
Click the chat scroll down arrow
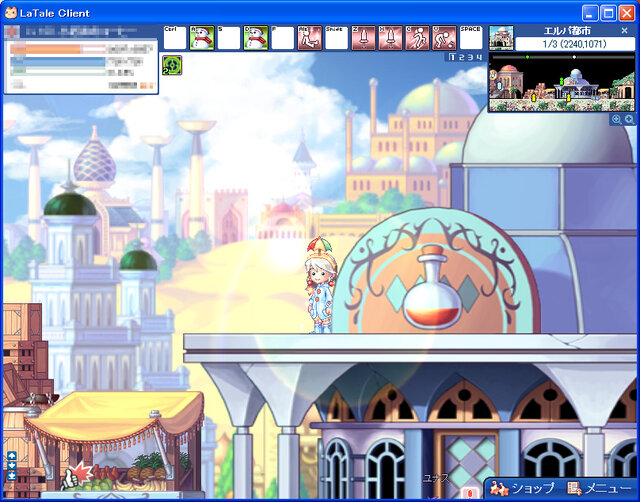[x=11, y=466]
